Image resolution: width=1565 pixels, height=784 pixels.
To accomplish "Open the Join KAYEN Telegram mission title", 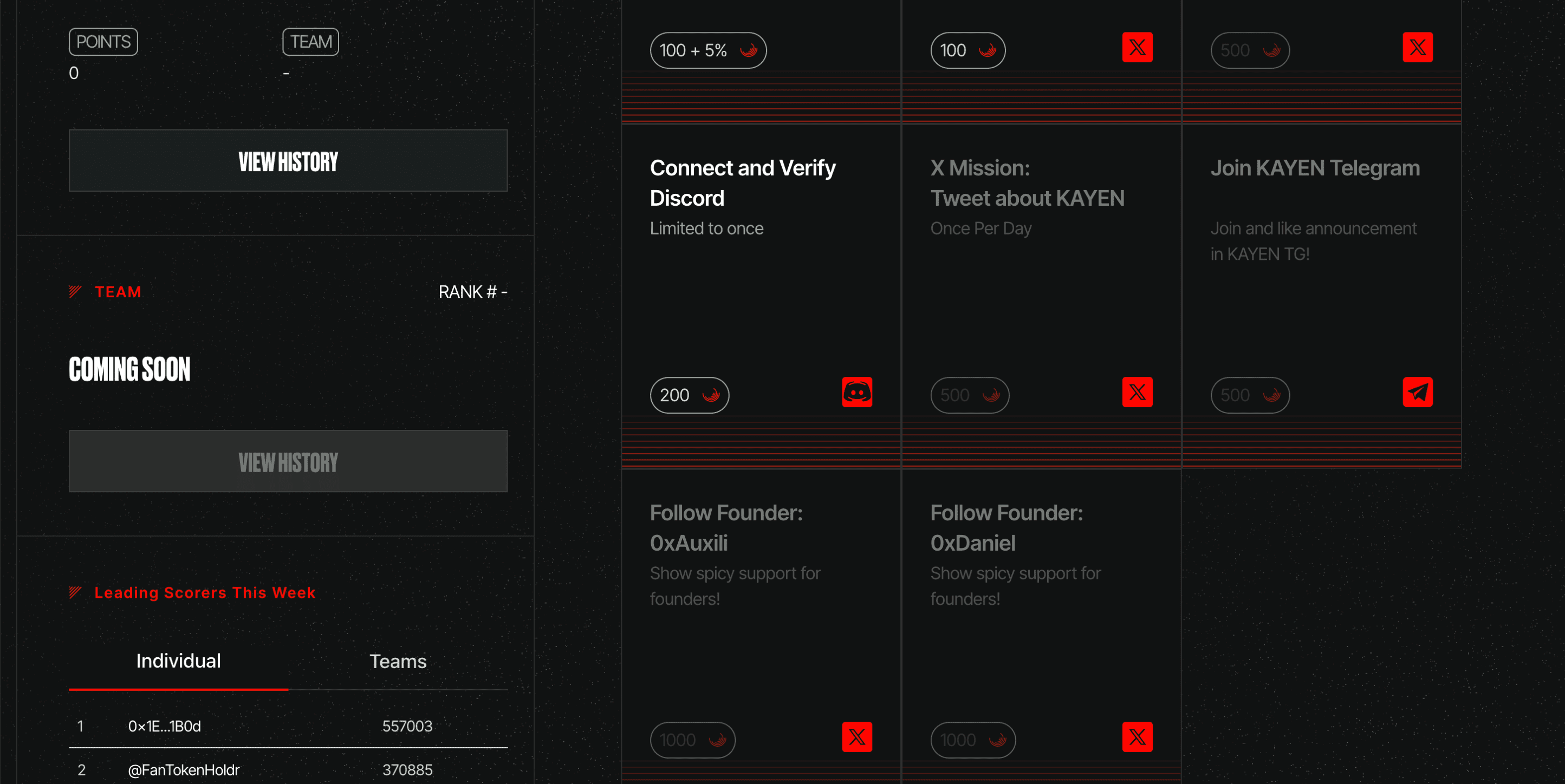I will [x=1315, y=168].
